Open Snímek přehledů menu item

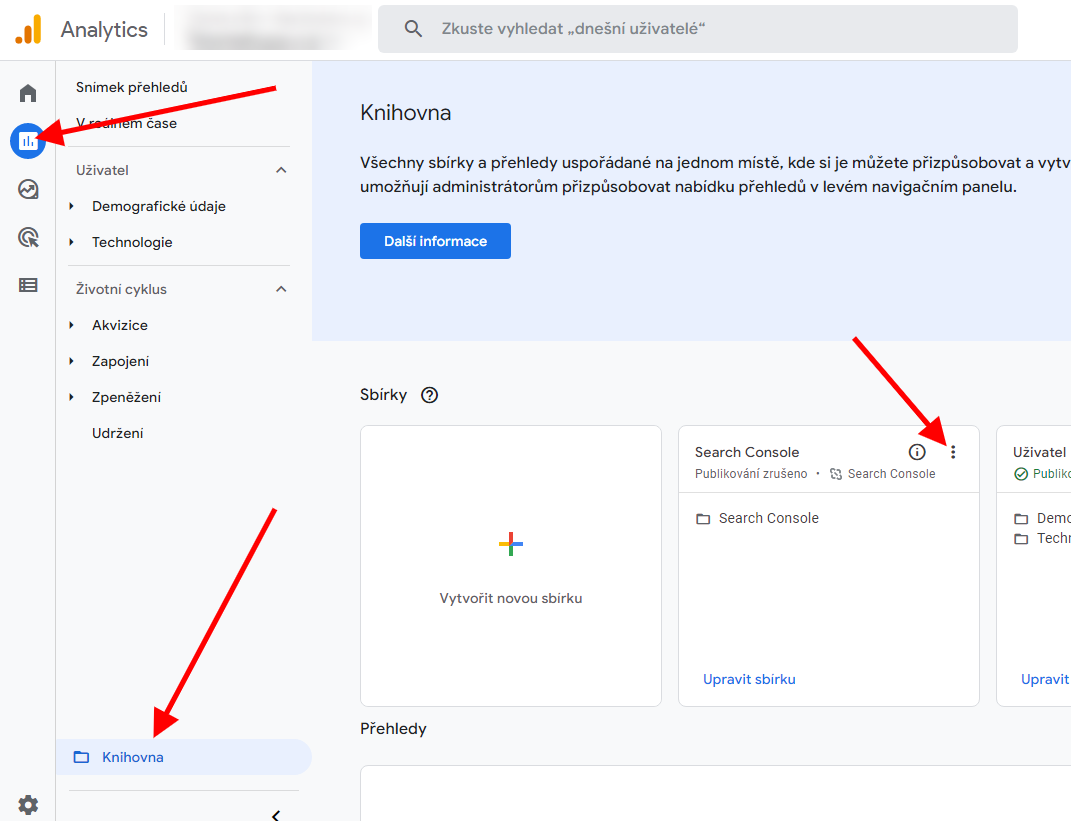[x=132, y=87]
